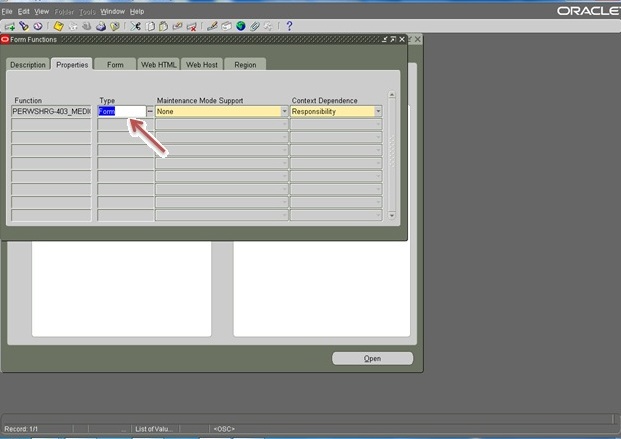Click the ORACLE logo at top right
The image size is (621, 439).
(x=589, y=11)
